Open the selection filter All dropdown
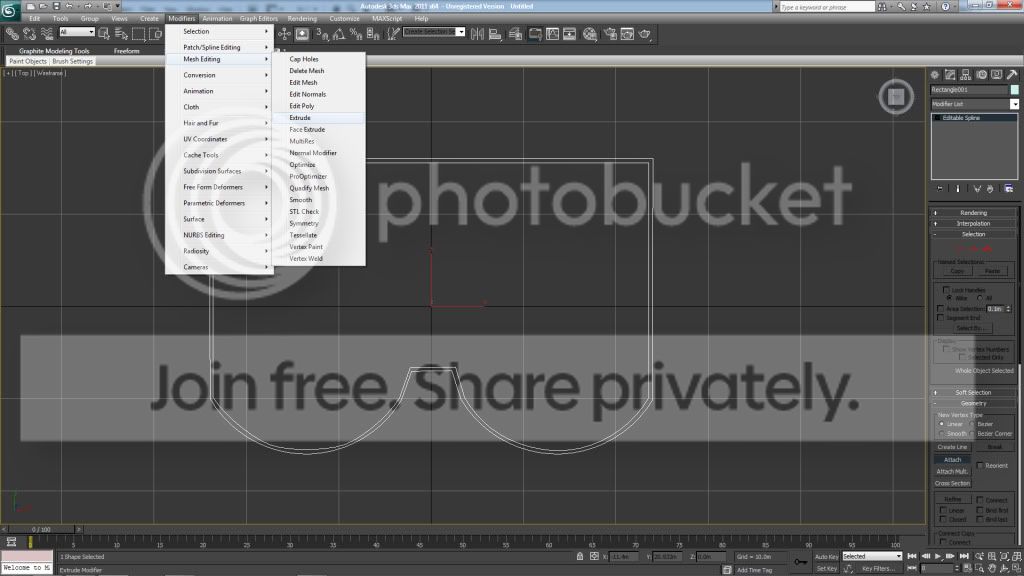The image size is (1024, 576). coord(77,31)
